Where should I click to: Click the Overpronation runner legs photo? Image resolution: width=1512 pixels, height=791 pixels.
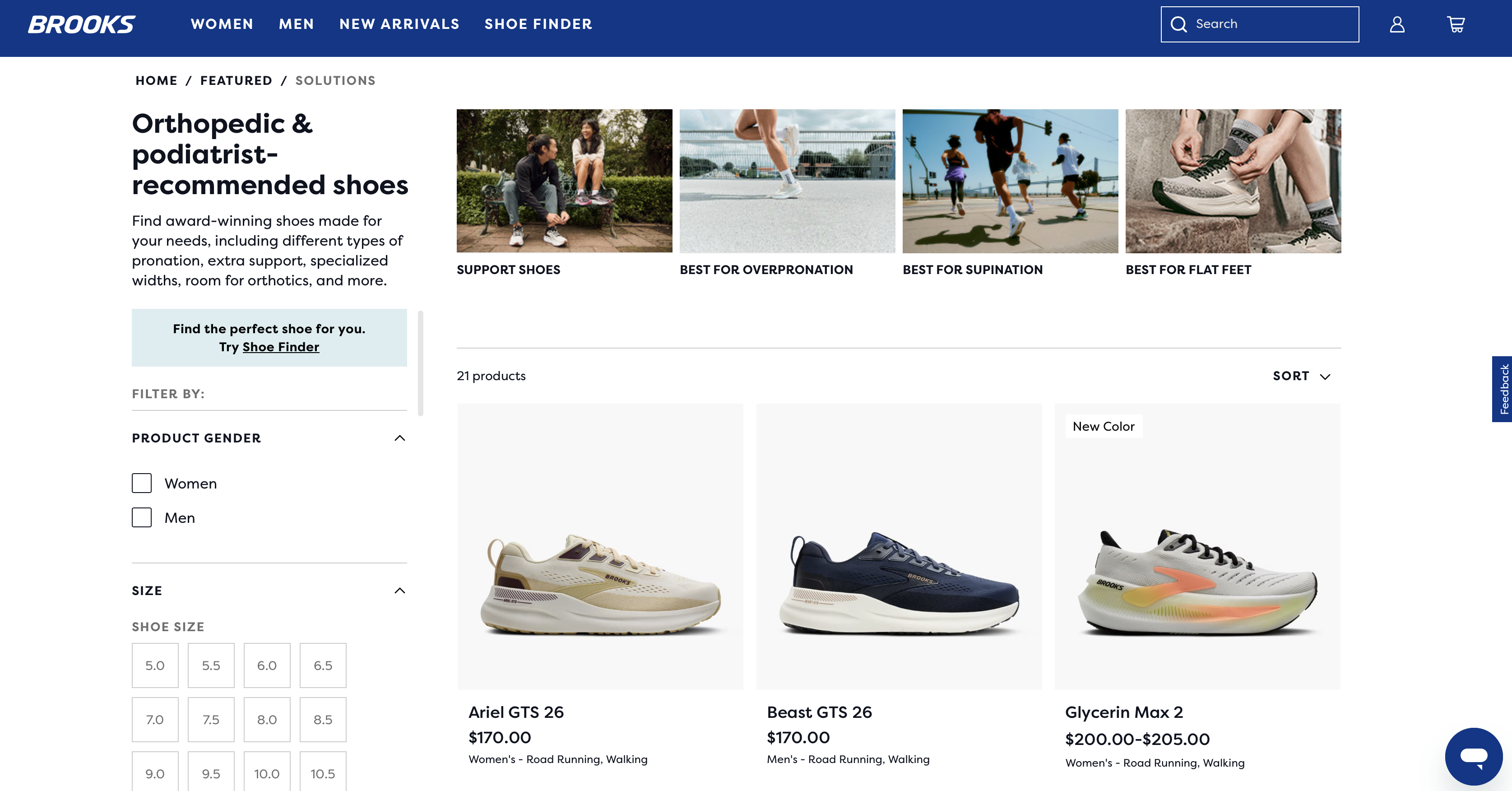pyautogui.click(x=788, y=181)
